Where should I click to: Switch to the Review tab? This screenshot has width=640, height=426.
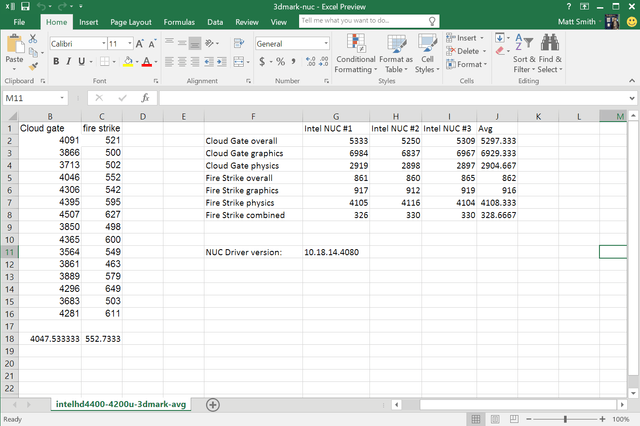(247, 22)
